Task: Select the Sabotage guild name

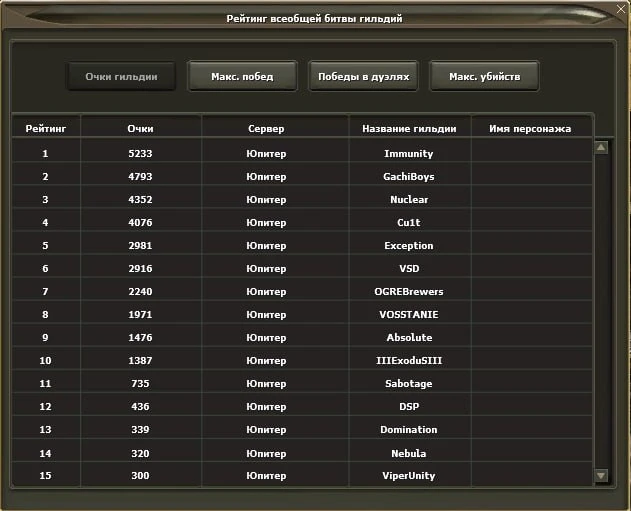Action: click(x=408, y=383)
